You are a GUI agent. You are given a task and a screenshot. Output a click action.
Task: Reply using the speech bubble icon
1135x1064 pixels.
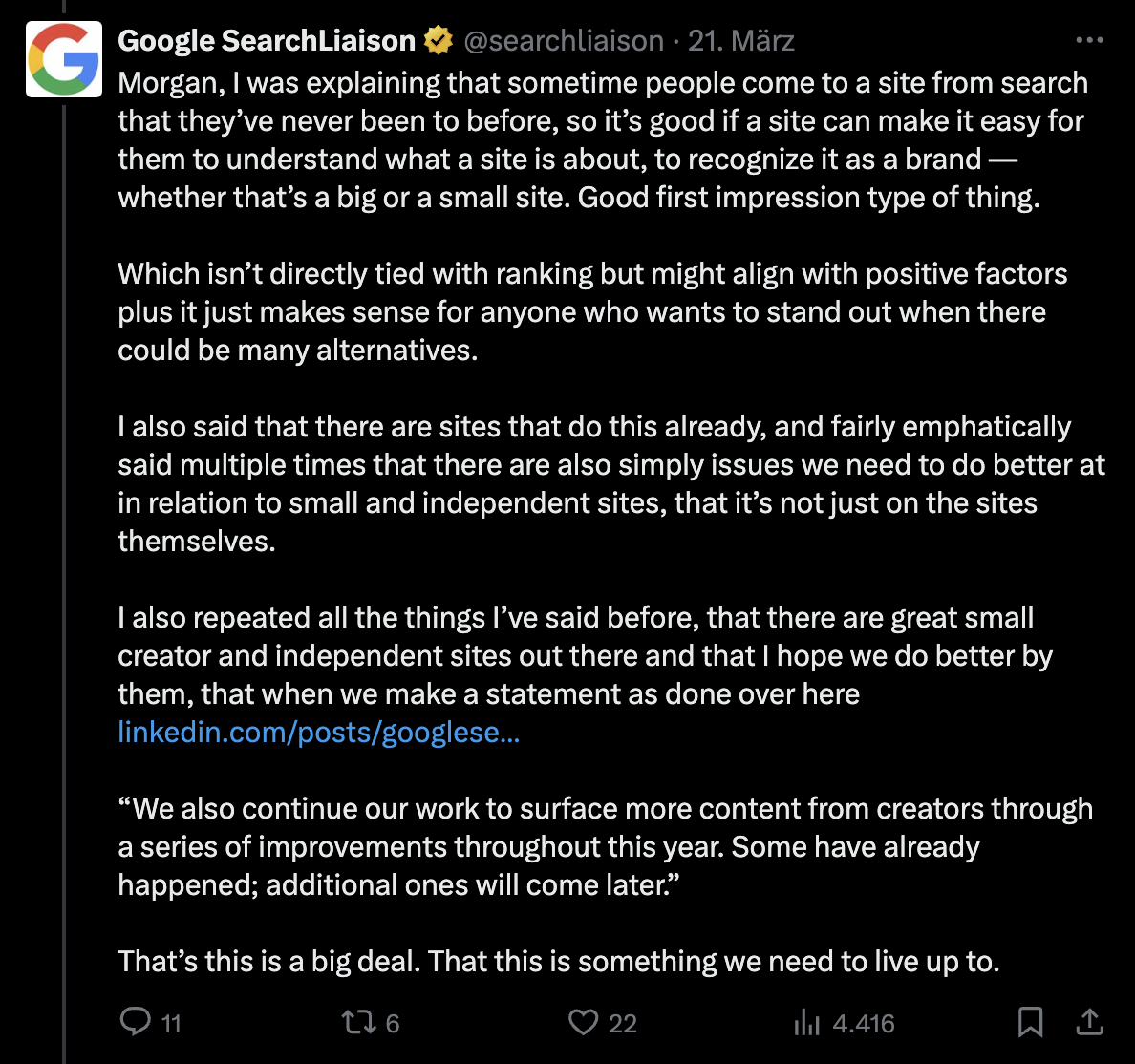pyautogui.click(x=134, y=1022)
